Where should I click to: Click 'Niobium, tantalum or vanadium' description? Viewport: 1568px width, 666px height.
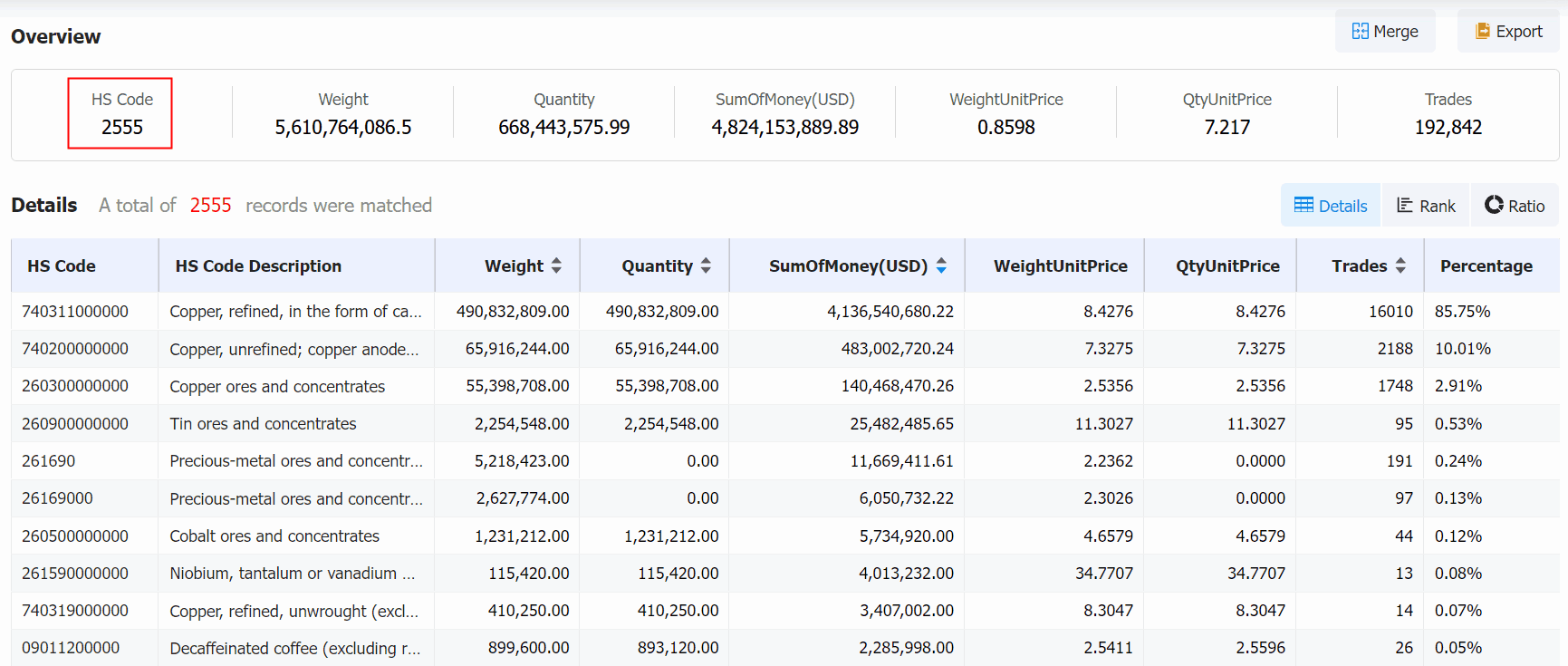pos(293,574)
